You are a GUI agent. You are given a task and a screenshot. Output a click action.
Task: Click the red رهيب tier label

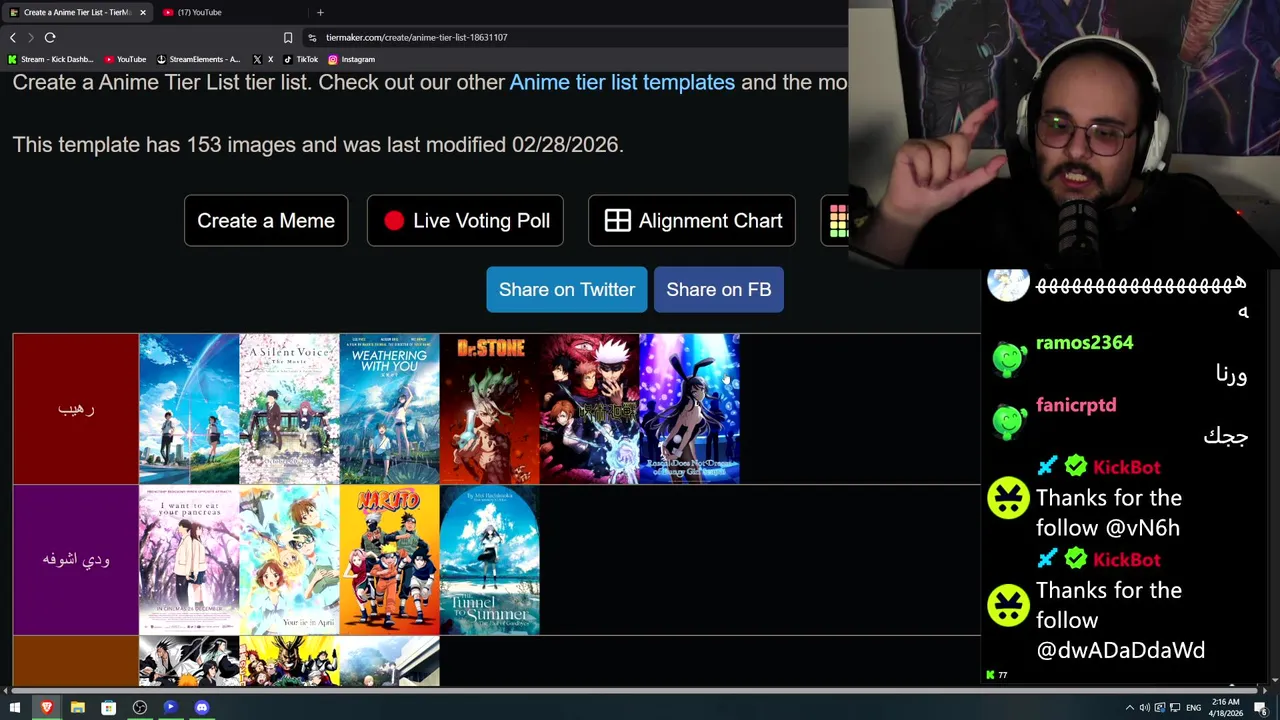point(76,409)
